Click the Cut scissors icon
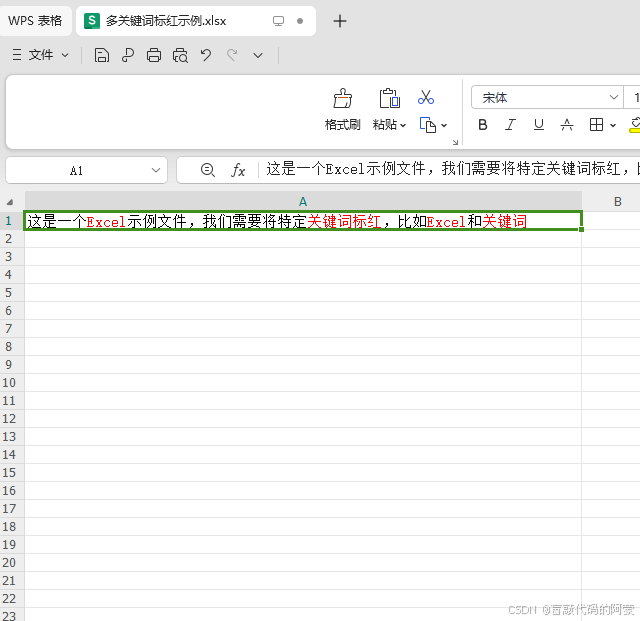 pos(426,98)
